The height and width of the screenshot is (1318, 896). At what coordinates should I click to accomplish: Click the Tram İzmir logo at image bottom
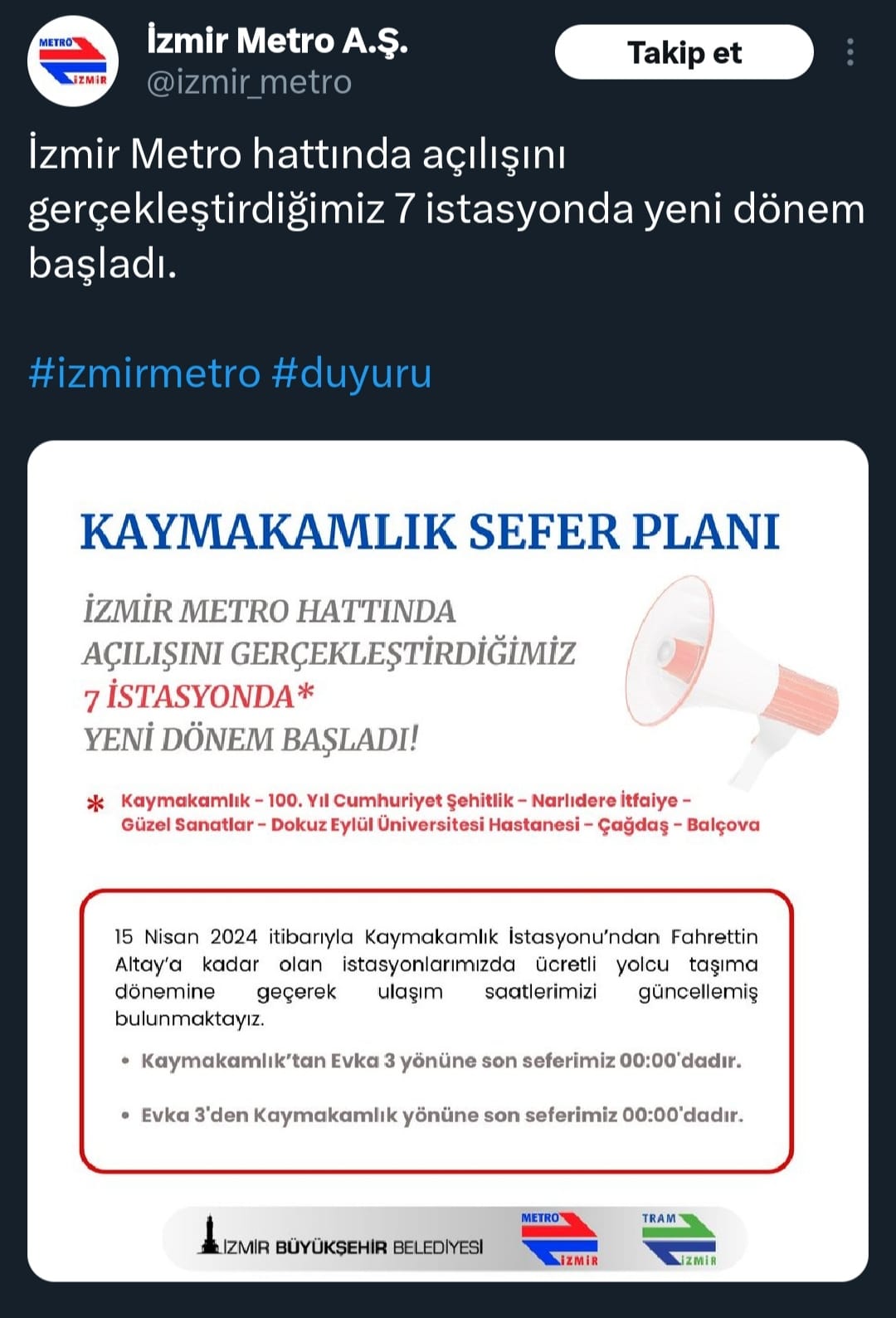pyautogui.click(x=679, y=1238)
